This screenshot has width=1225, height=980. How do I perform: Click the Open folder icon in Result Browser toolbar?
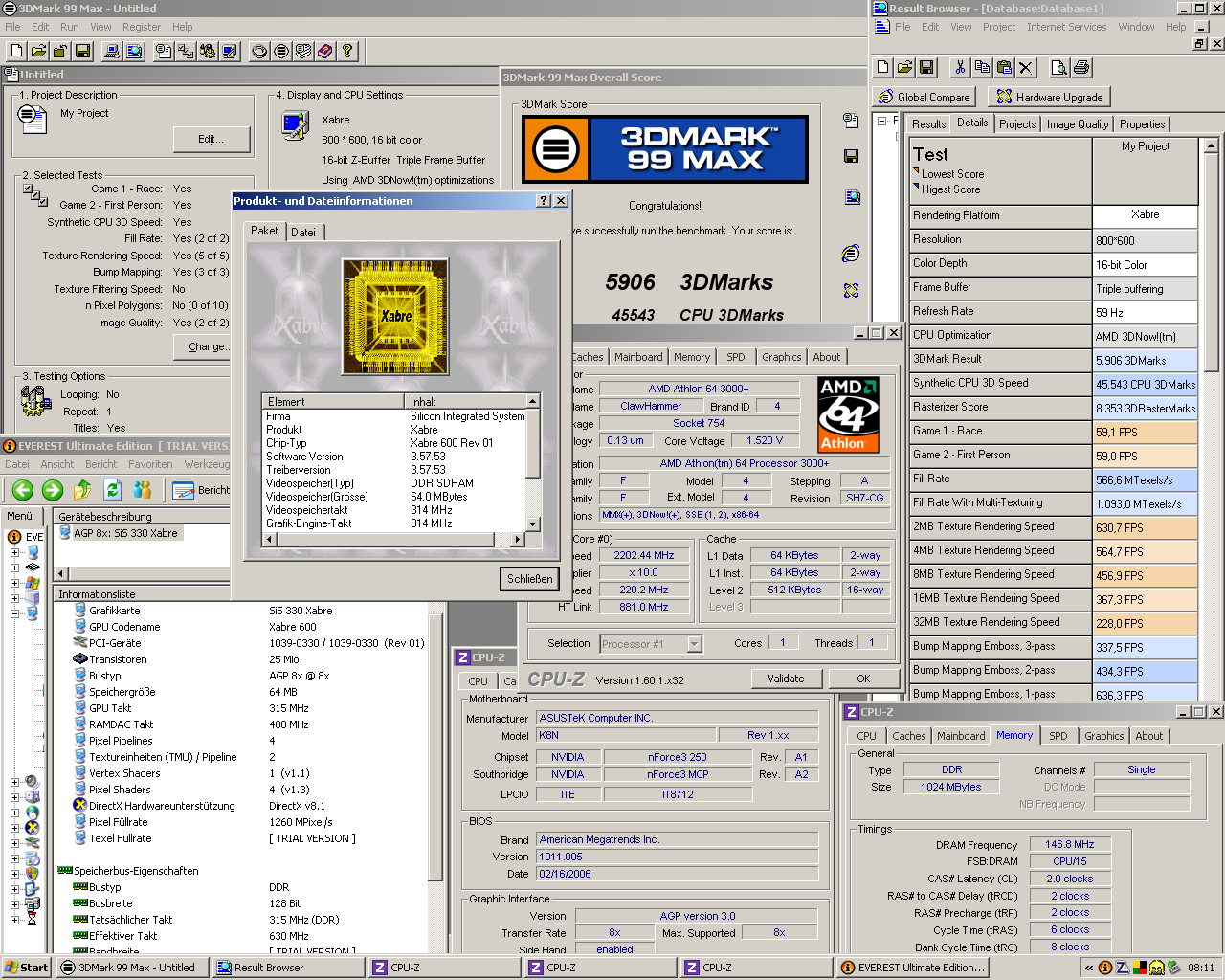(904, 67)
